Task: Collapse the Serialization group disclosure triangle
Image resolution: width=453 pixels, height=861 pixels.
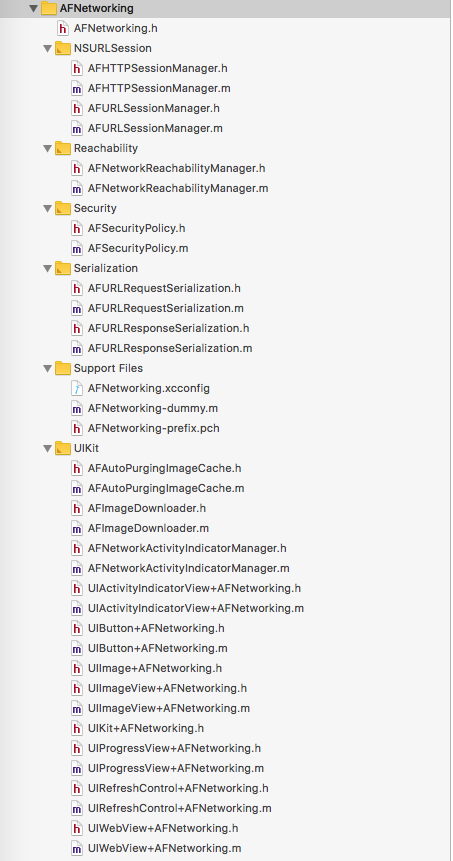Action: [47, 269]
